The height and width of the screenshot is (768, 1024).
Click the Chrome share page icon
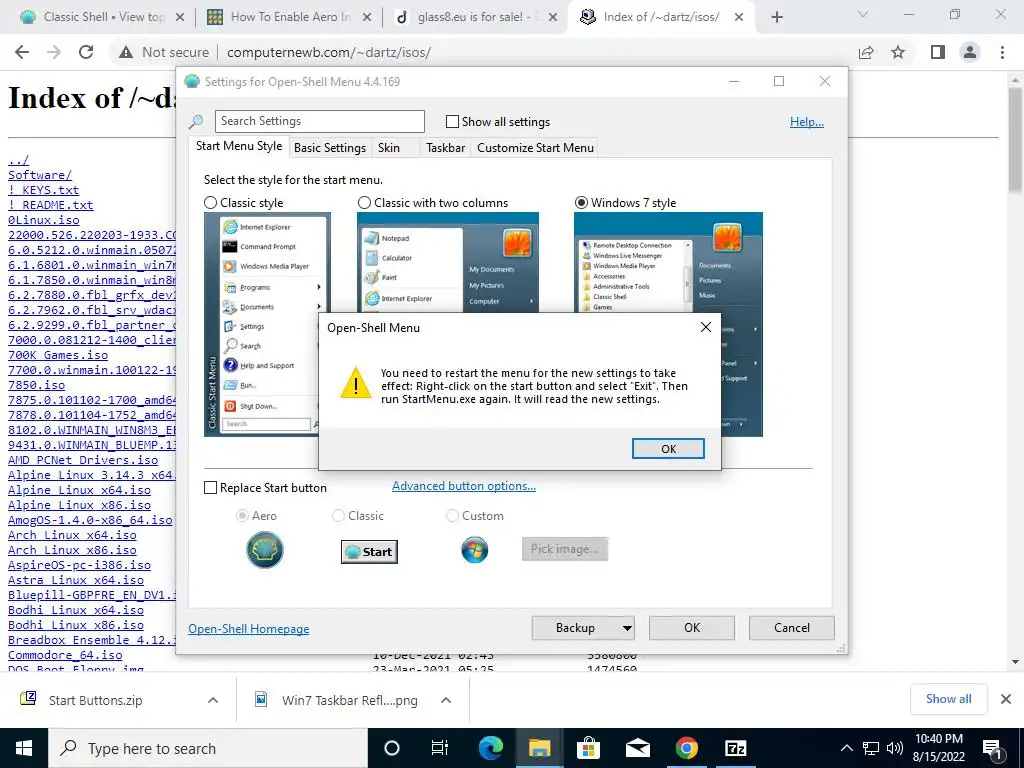(866, 52)
